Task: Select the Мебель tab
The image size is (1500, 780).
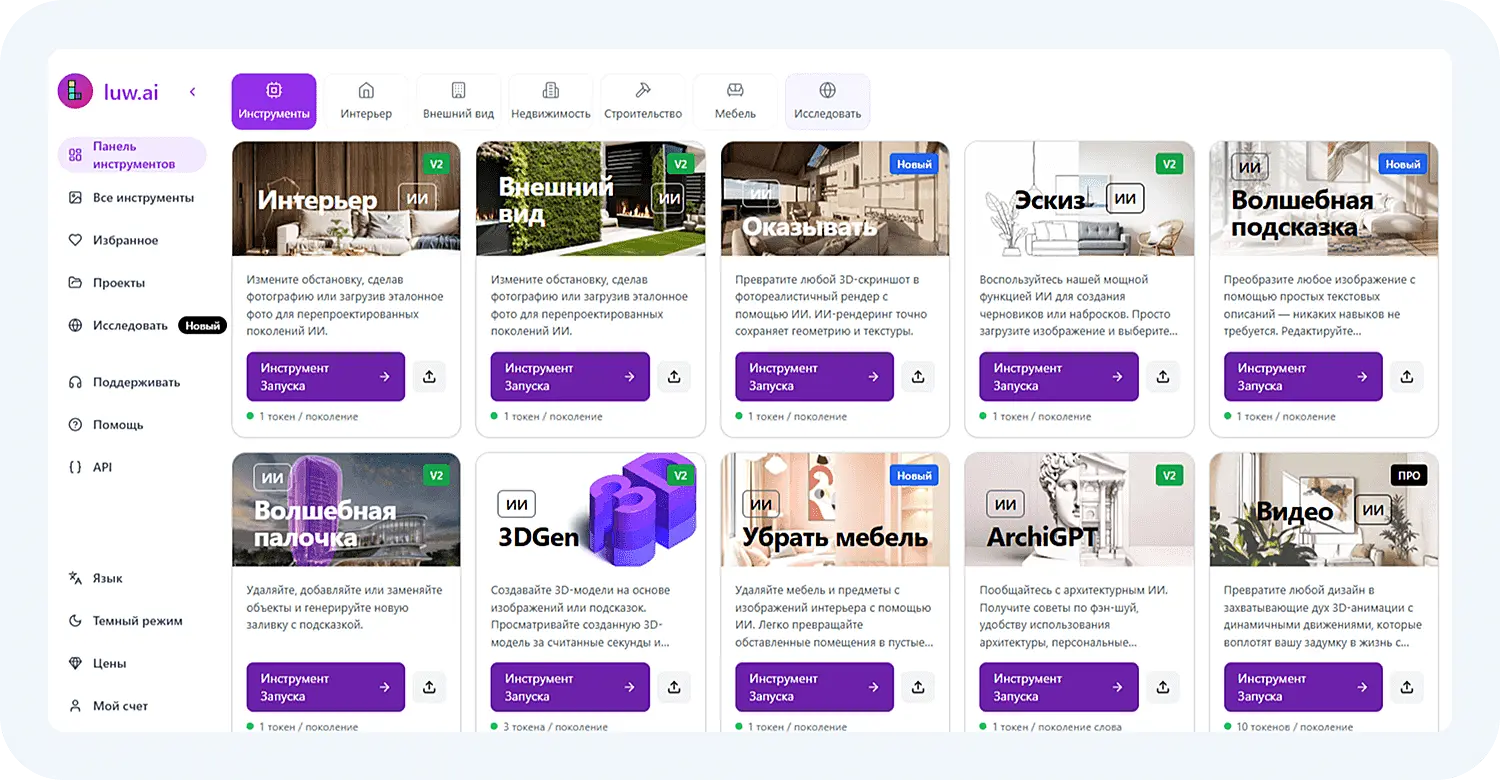Action: [x=735, y=101]
